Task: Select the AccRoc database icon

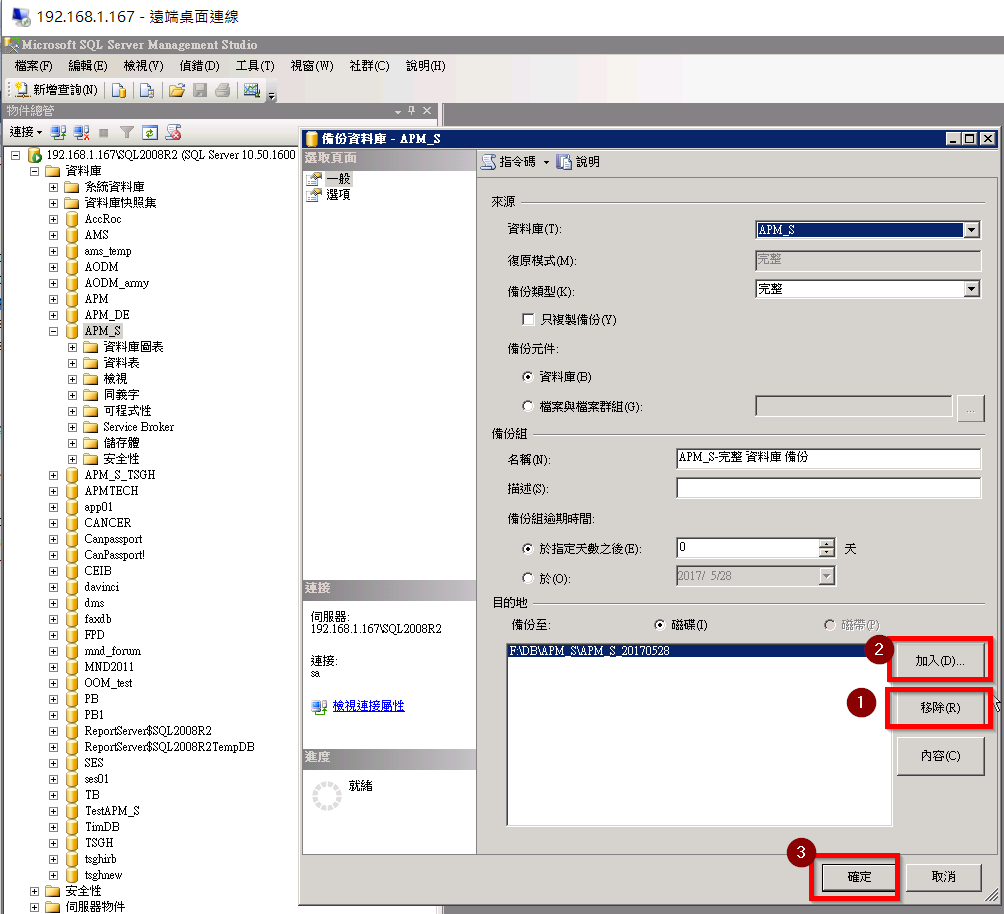Action: [x=72, y=219]
